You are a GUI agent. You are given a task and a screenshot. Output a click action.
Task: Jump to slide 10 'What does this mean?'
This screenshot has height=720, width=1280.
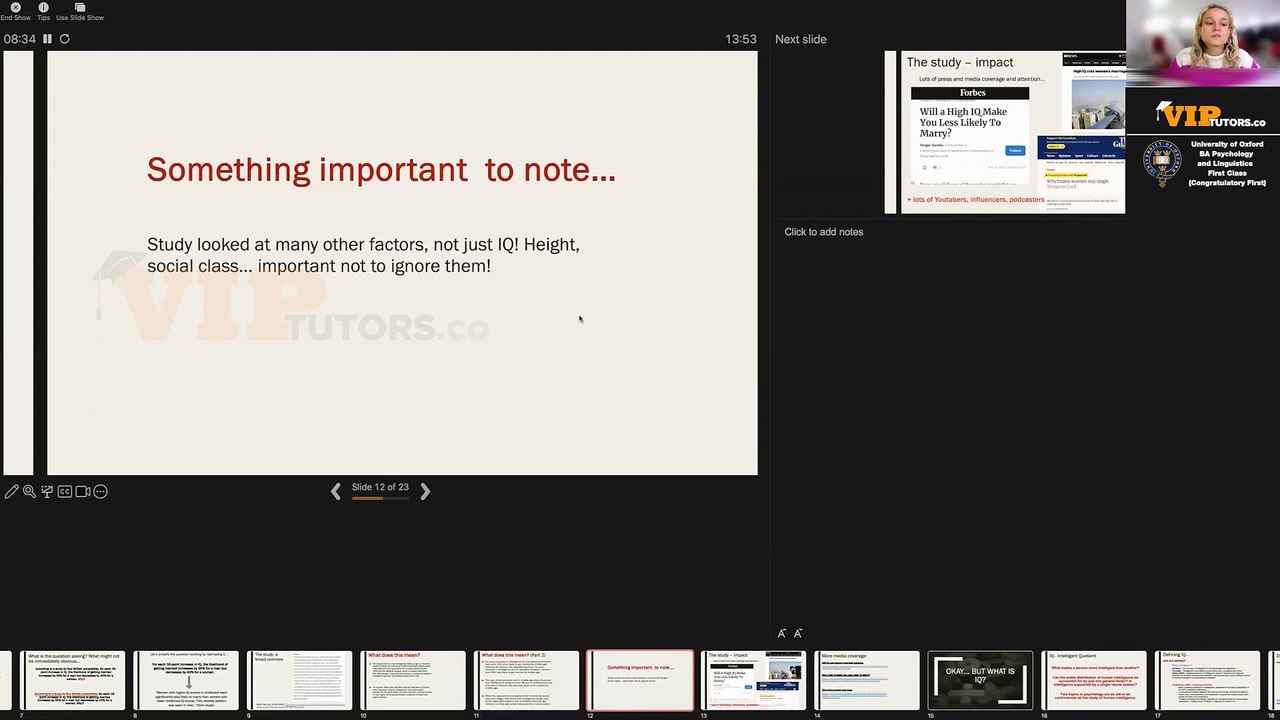pos(413,680)
